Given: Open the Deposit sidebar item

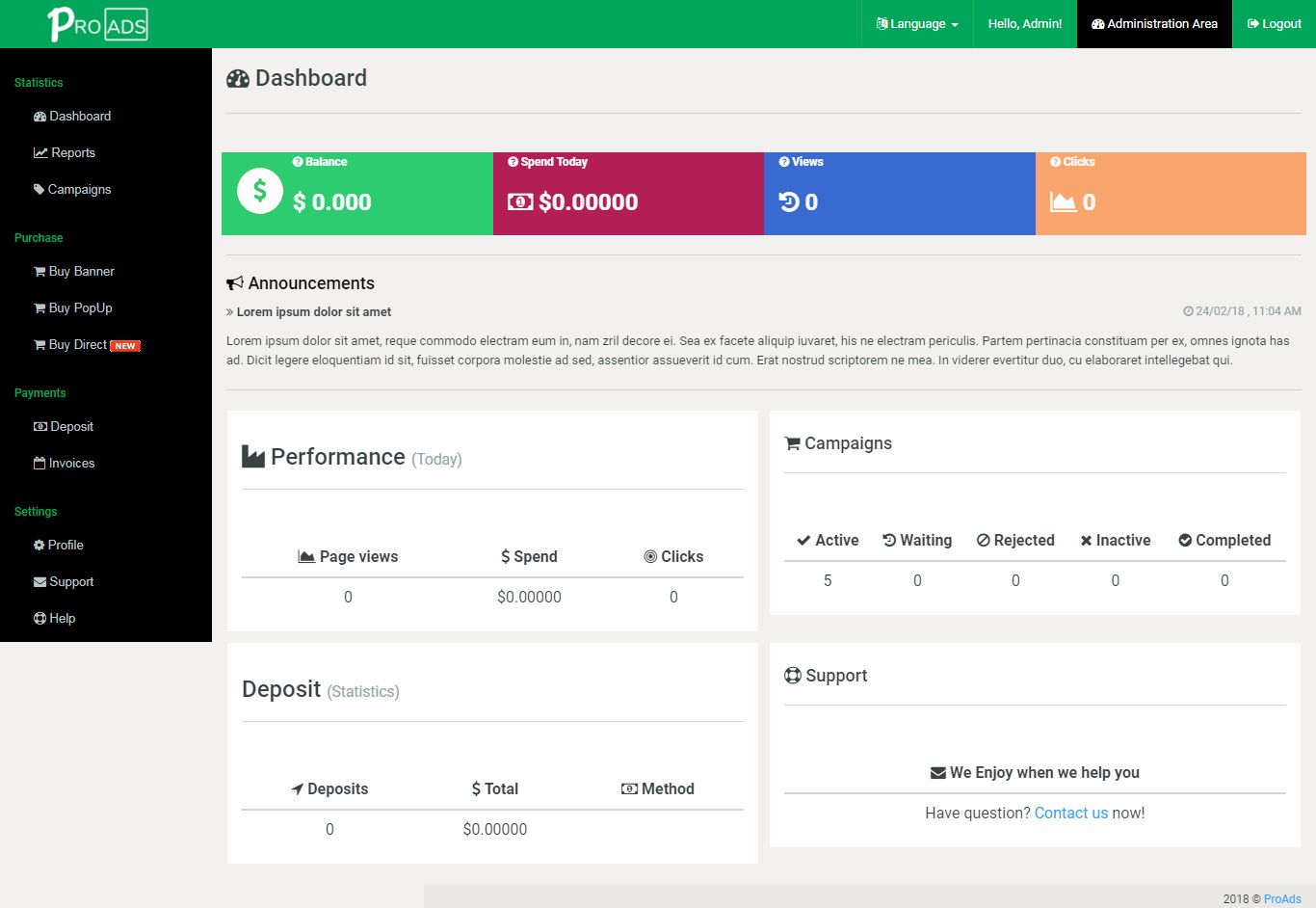Looking at the screenshot, I should click(x=64, y=426).
